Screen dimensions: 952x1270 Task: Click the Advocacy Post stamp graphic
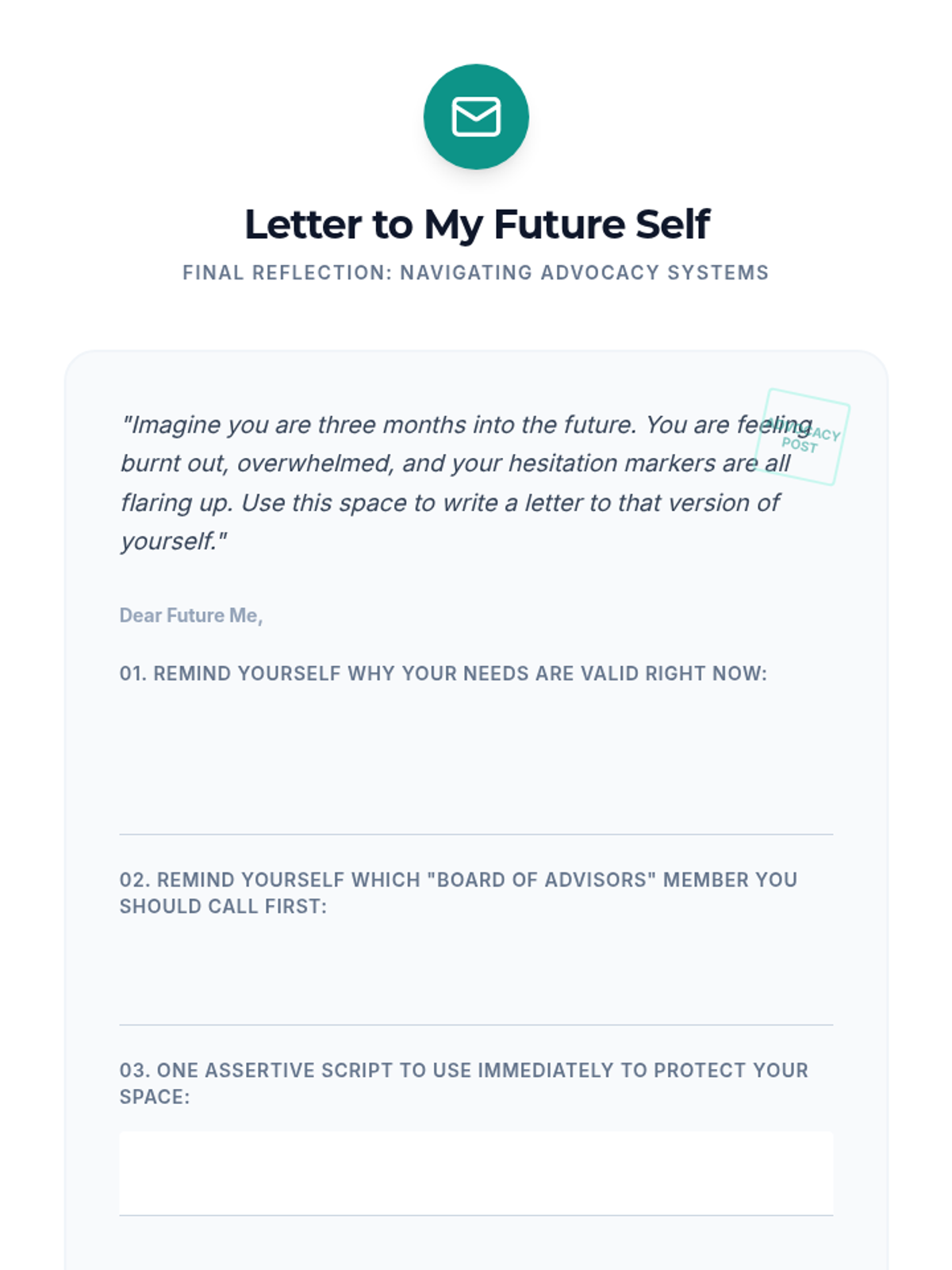pyautogui.click(x=802, y=437)
